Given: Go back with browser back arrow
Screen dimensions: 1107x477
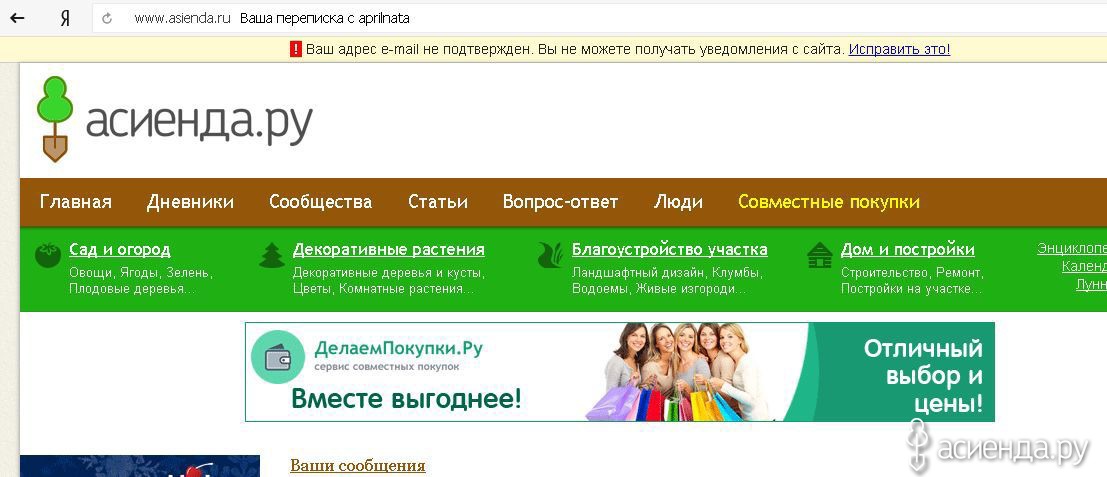Looking at the screenshot, I should pyautogui.click(x=16, y=18).
